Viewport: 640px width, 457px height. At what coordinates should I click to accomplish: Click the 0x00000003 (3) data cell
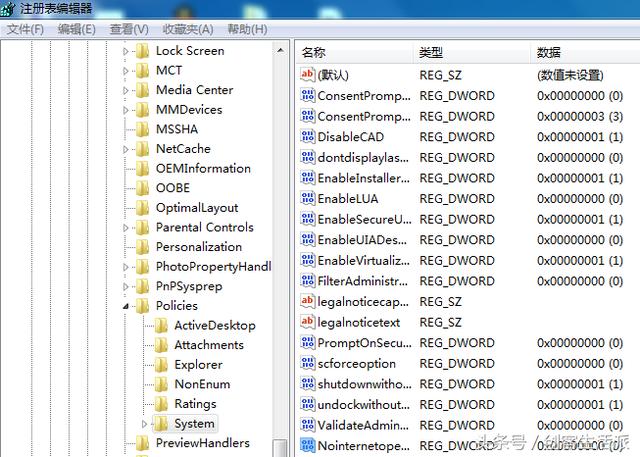[580, 116]
